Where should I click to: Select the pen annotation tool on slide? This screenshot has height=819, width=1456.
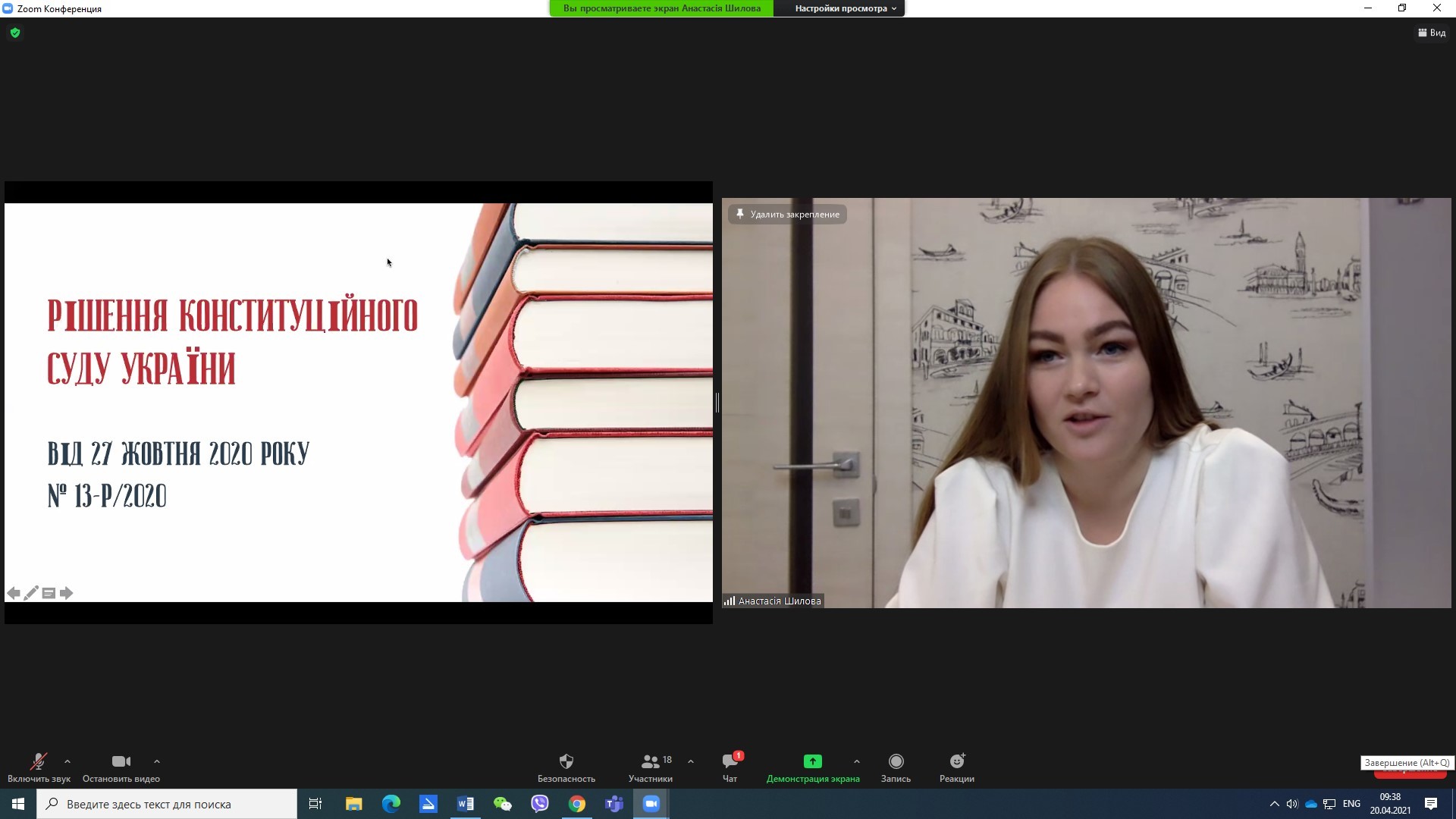[x=31, y=593]
